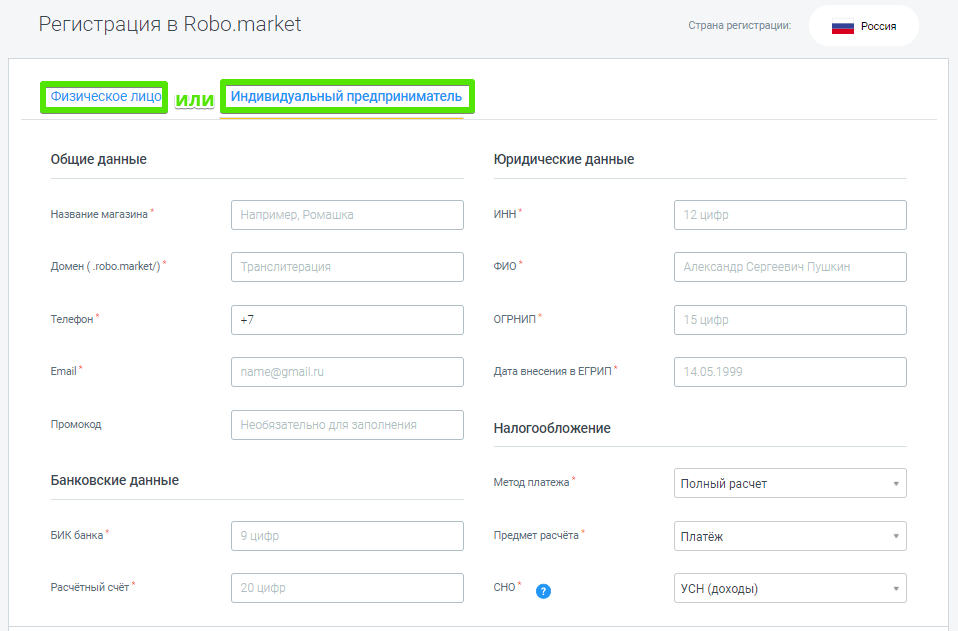
Task: Click the Промокод input field
Action: point(347,425)
